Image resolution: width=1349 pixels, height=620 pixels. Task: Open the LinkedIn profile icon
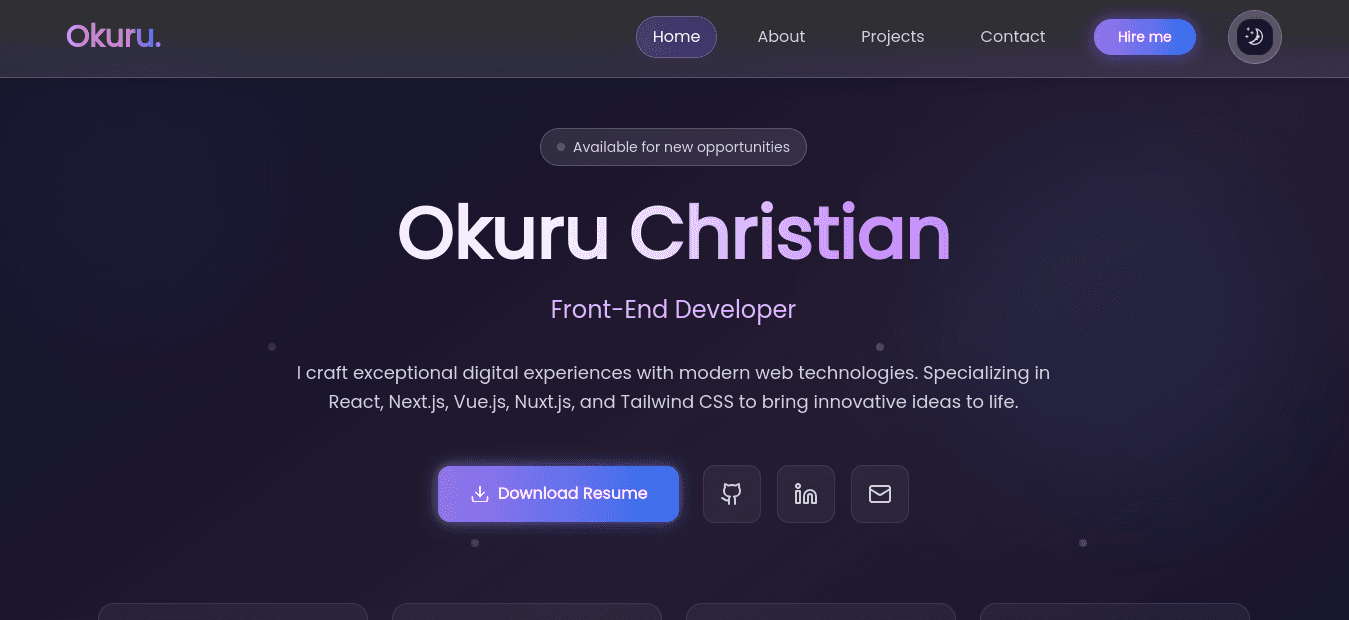(x=805, y=494)
